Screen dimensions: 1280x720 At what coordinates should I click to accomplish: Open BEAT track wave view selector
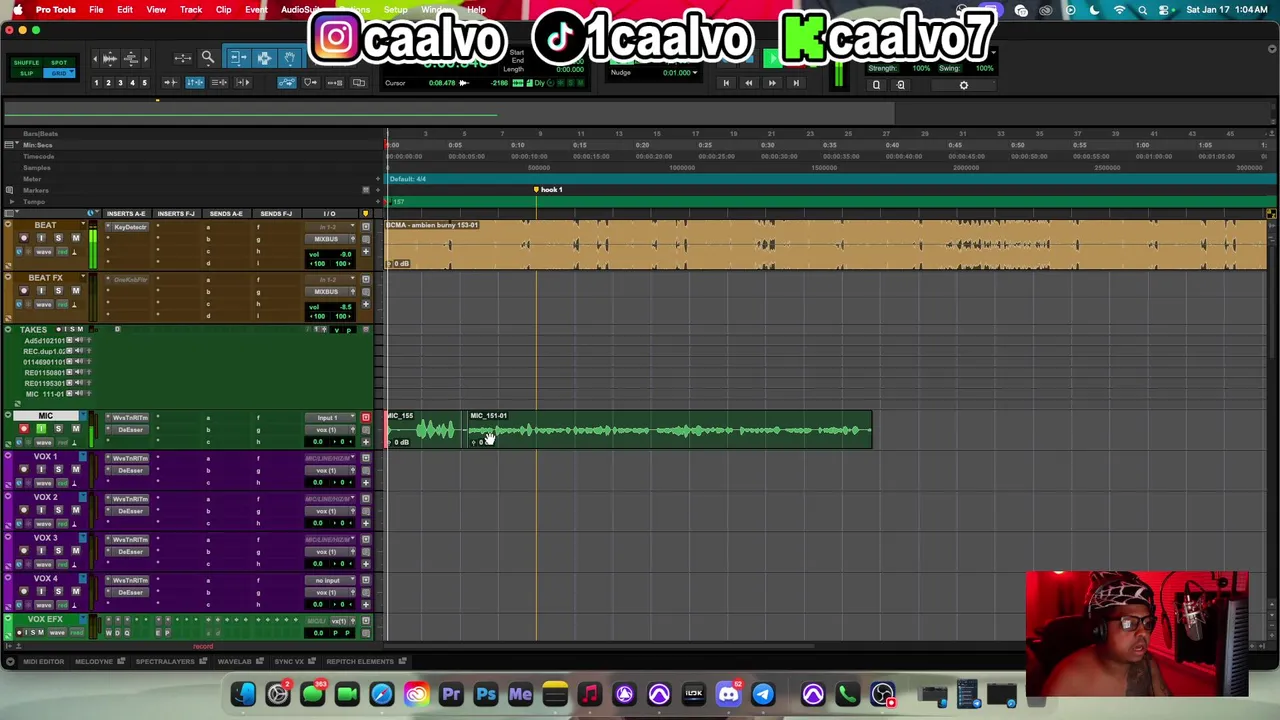click(44, 252)
